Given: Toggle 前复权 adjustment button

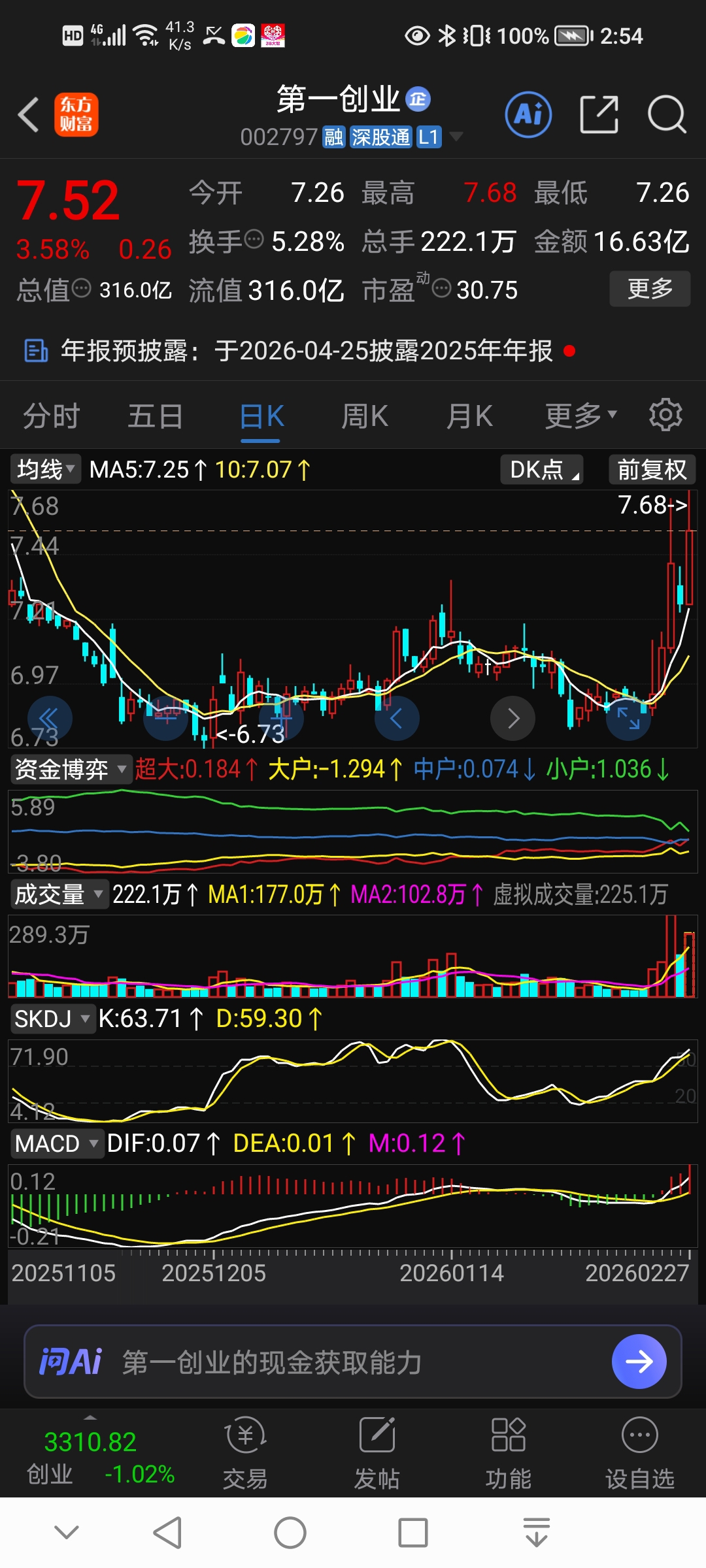Looking at the screenshot, I should [x=652, y=469].
